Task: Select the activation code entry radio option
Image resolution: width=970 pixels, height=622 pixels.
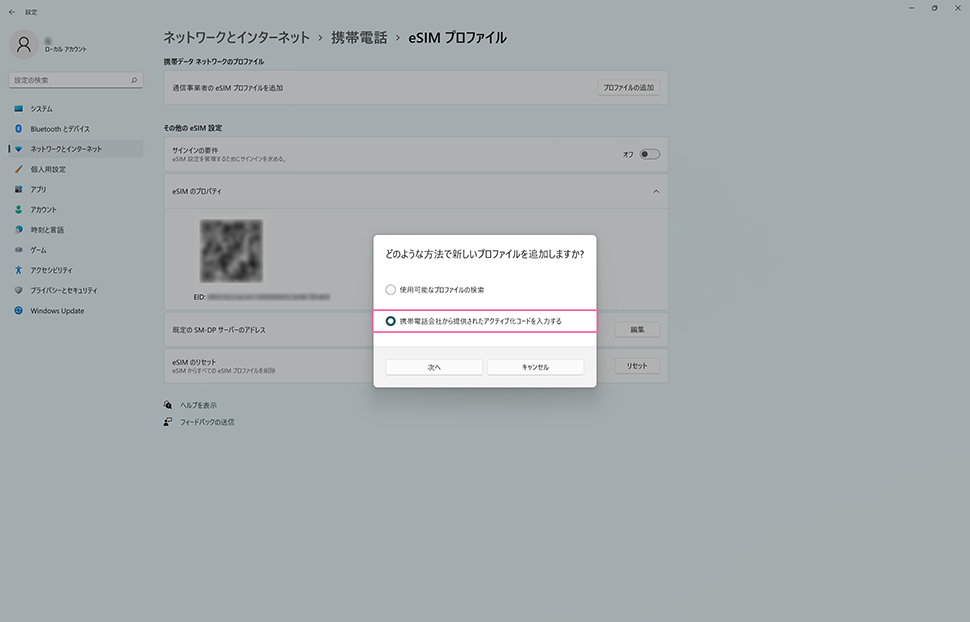Action: pos(391,321)
